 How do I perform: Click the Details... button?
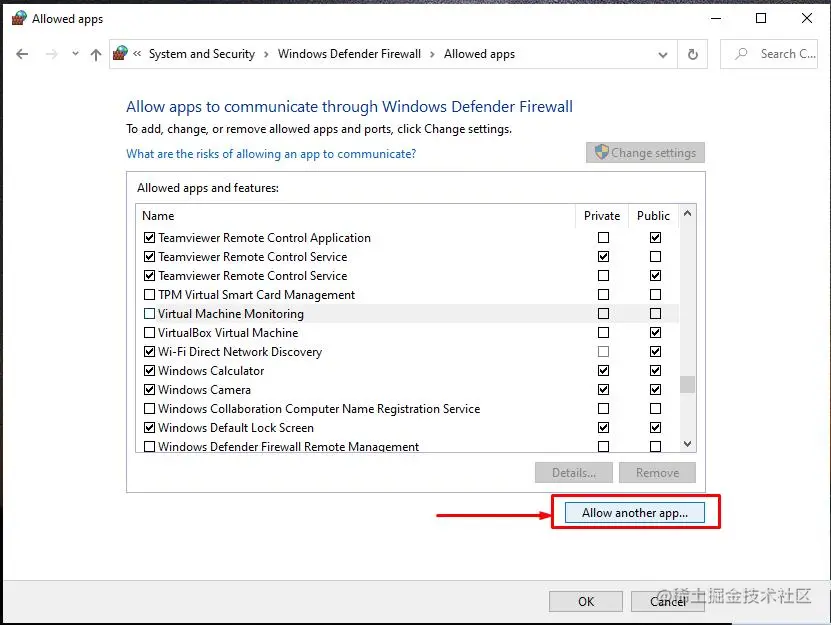[x=574, y=472]
